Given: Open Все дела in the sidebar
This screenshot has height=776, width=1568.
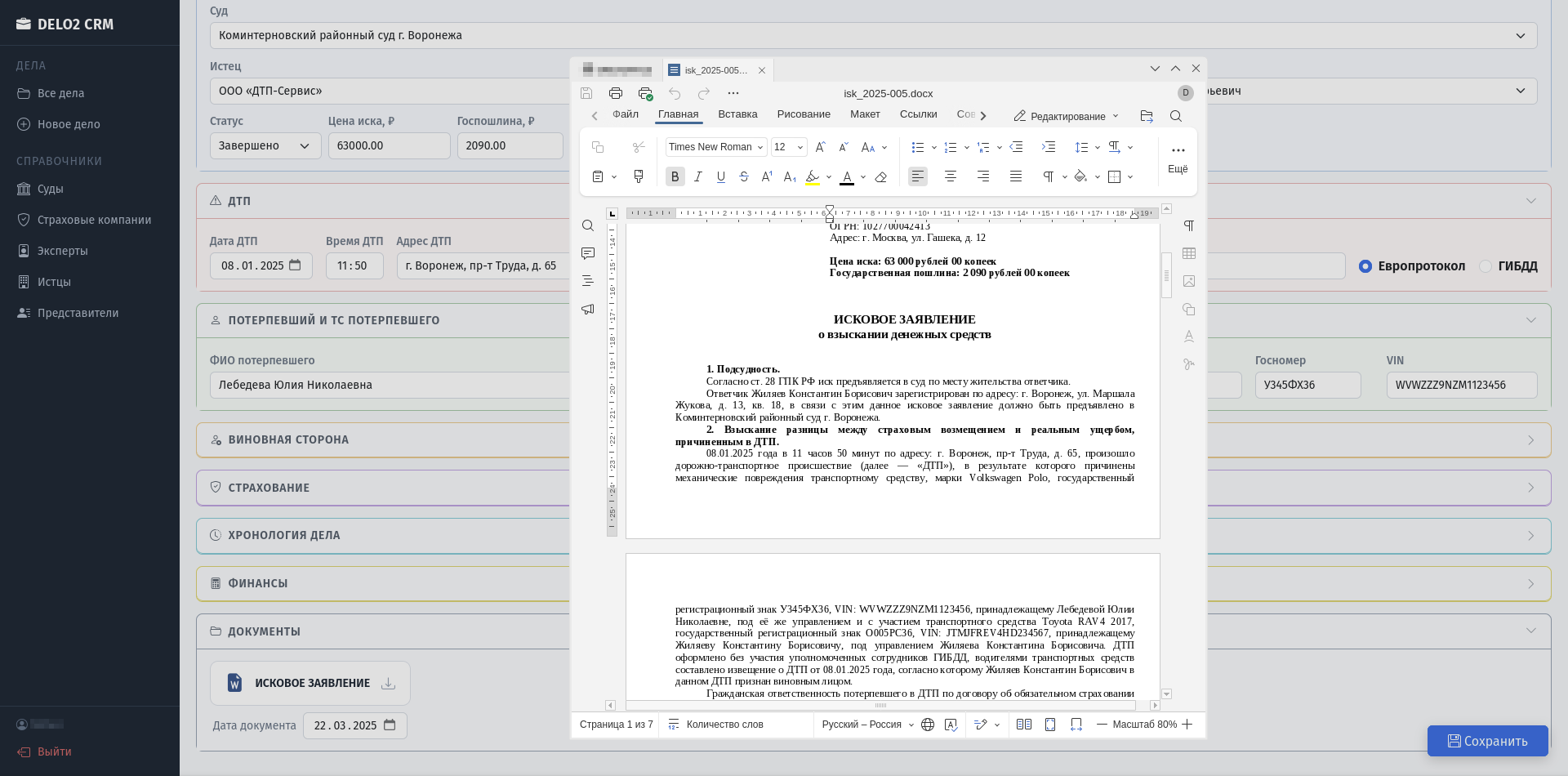Looking at the screenshot, I should 60,93.
